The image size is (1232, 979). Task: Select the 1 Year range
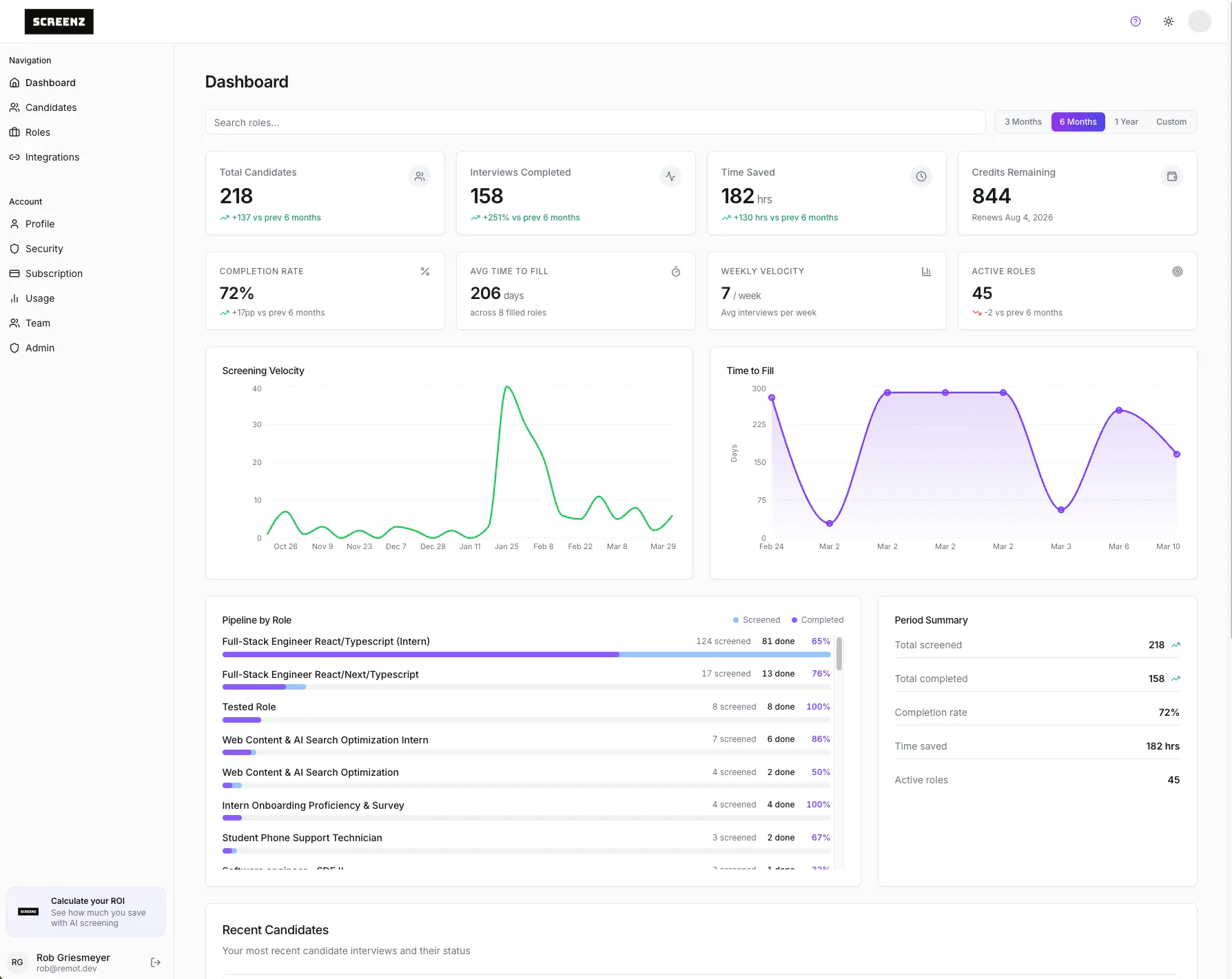[x=1127, y=122]
